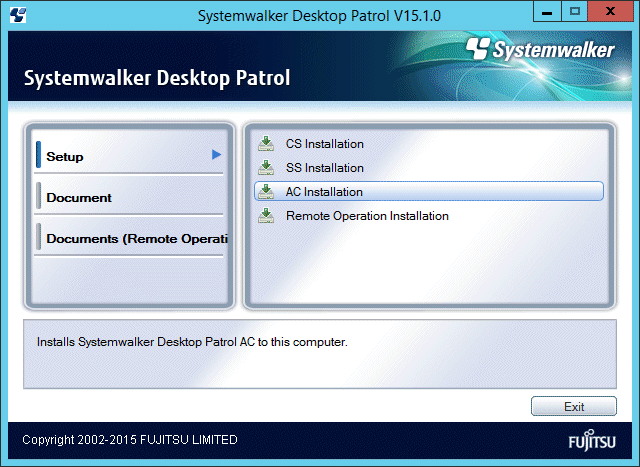Click the AC installation description text
Viewport: 640px width, 467px height.
(192, 342)
